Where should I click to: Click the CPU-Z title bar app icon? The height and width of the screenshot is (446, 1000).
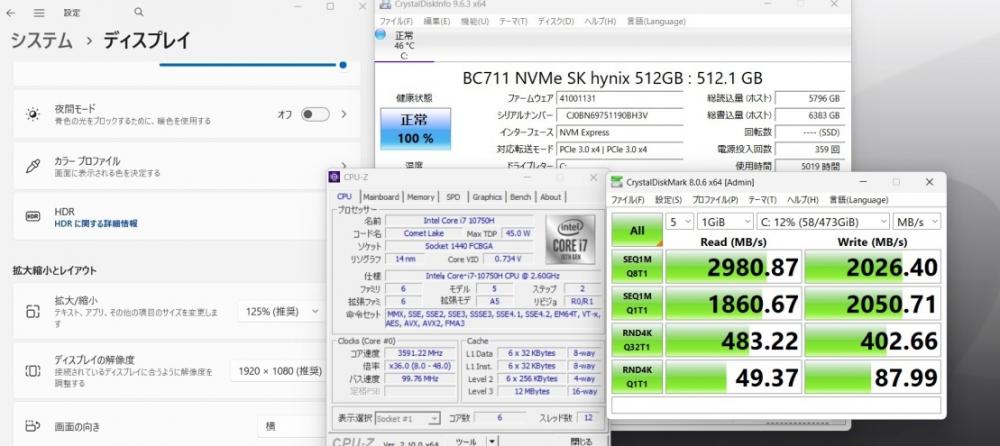335,177
